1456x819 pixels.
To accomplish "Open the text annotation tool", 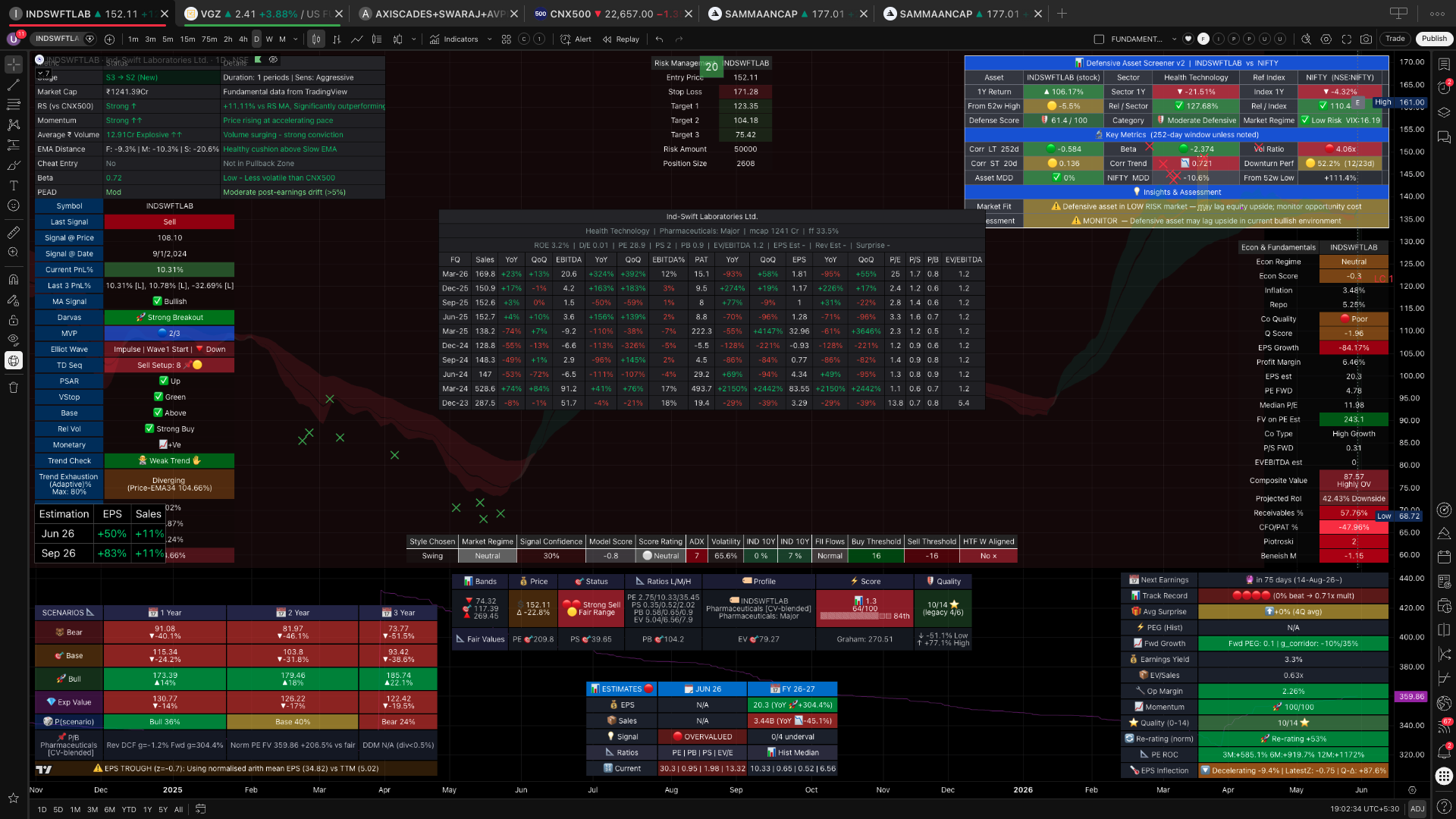I will coord(14,185).
